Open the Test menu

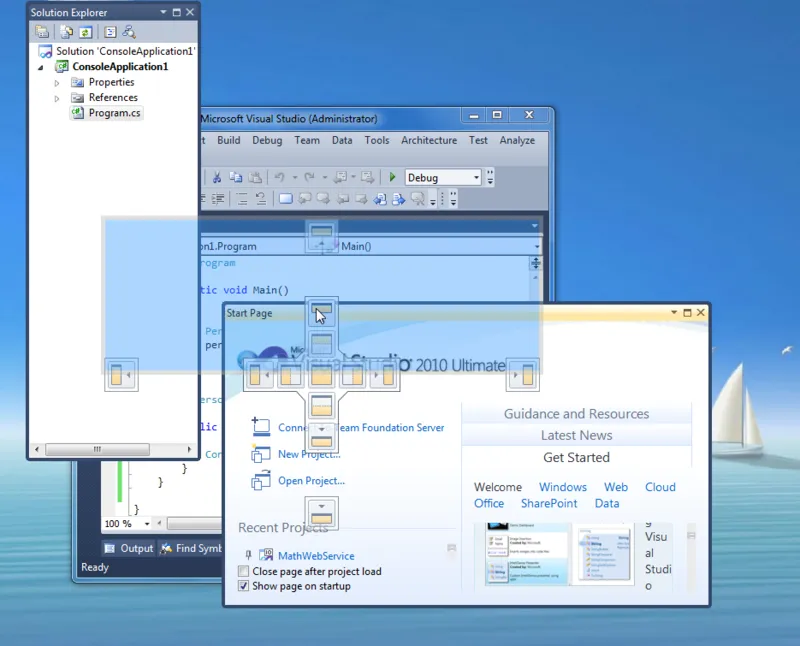pyautogui.click(x=478, y=140)
